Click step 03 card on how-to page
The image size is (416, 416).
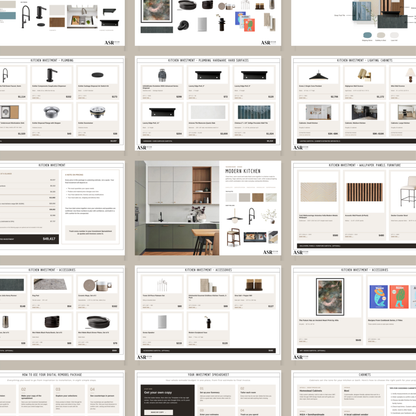pyautogui.click(x=69, y=399)
